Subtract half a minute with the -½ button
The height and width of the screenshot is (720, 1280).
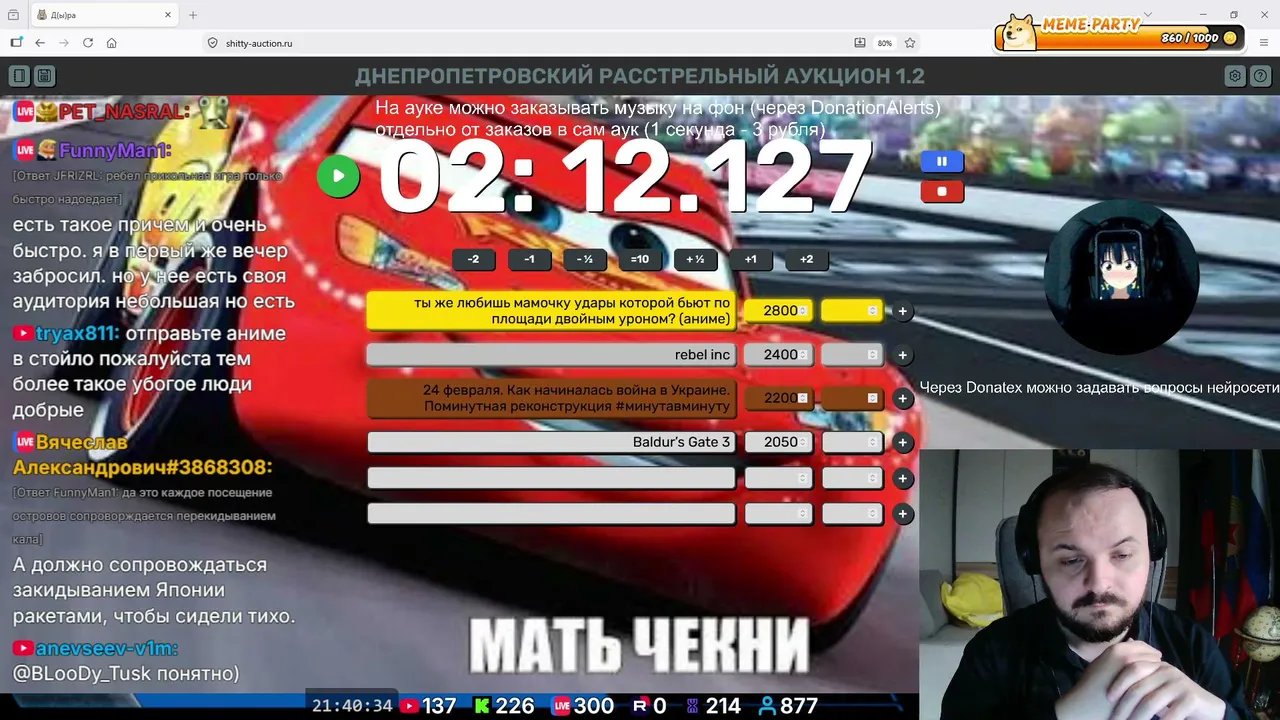point(585,260)
